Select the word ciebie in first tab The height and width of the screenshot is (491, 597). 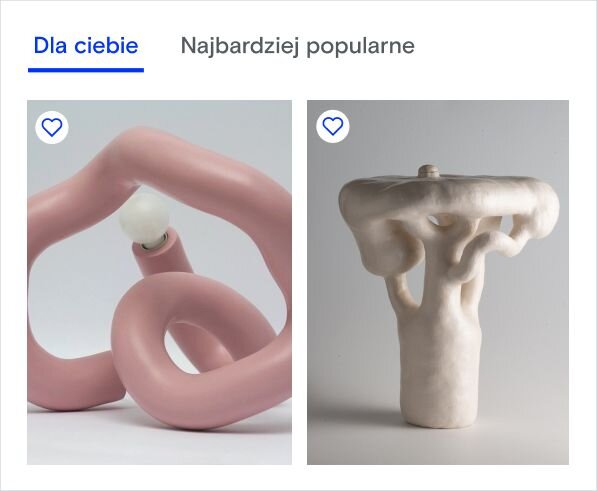(106, 45)
